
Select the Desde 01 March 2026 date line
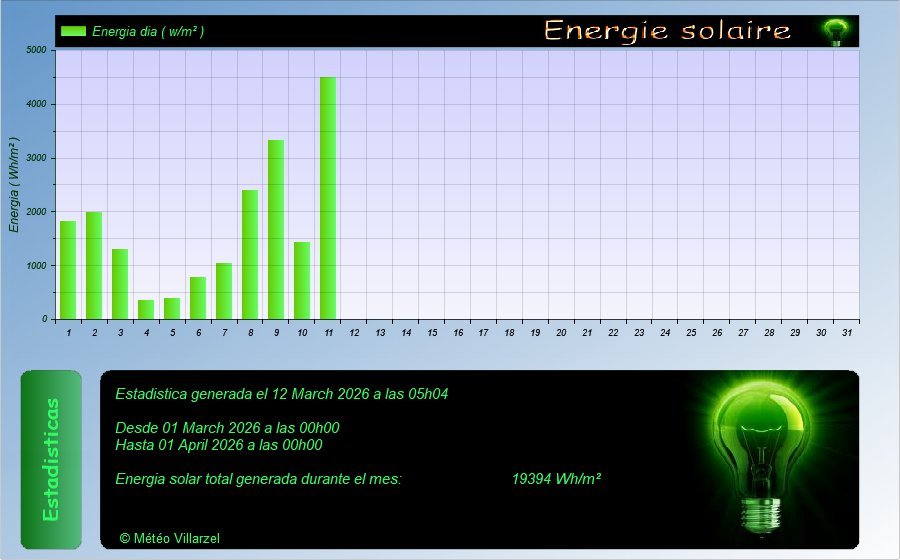(227, 428)
